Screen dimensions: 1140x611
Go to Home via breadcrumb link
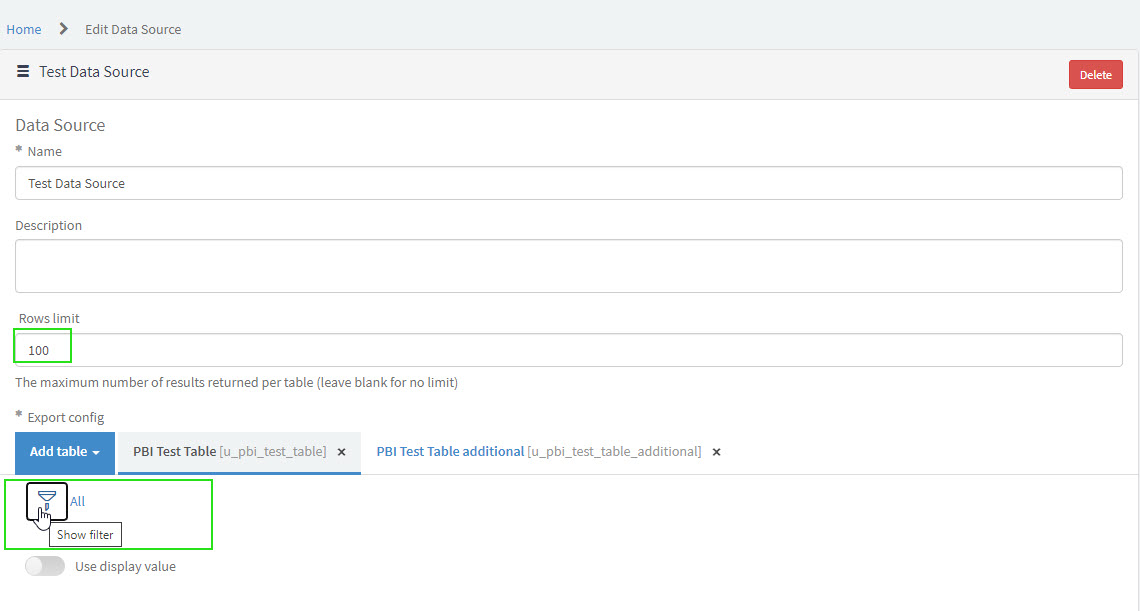click(24, 29)
